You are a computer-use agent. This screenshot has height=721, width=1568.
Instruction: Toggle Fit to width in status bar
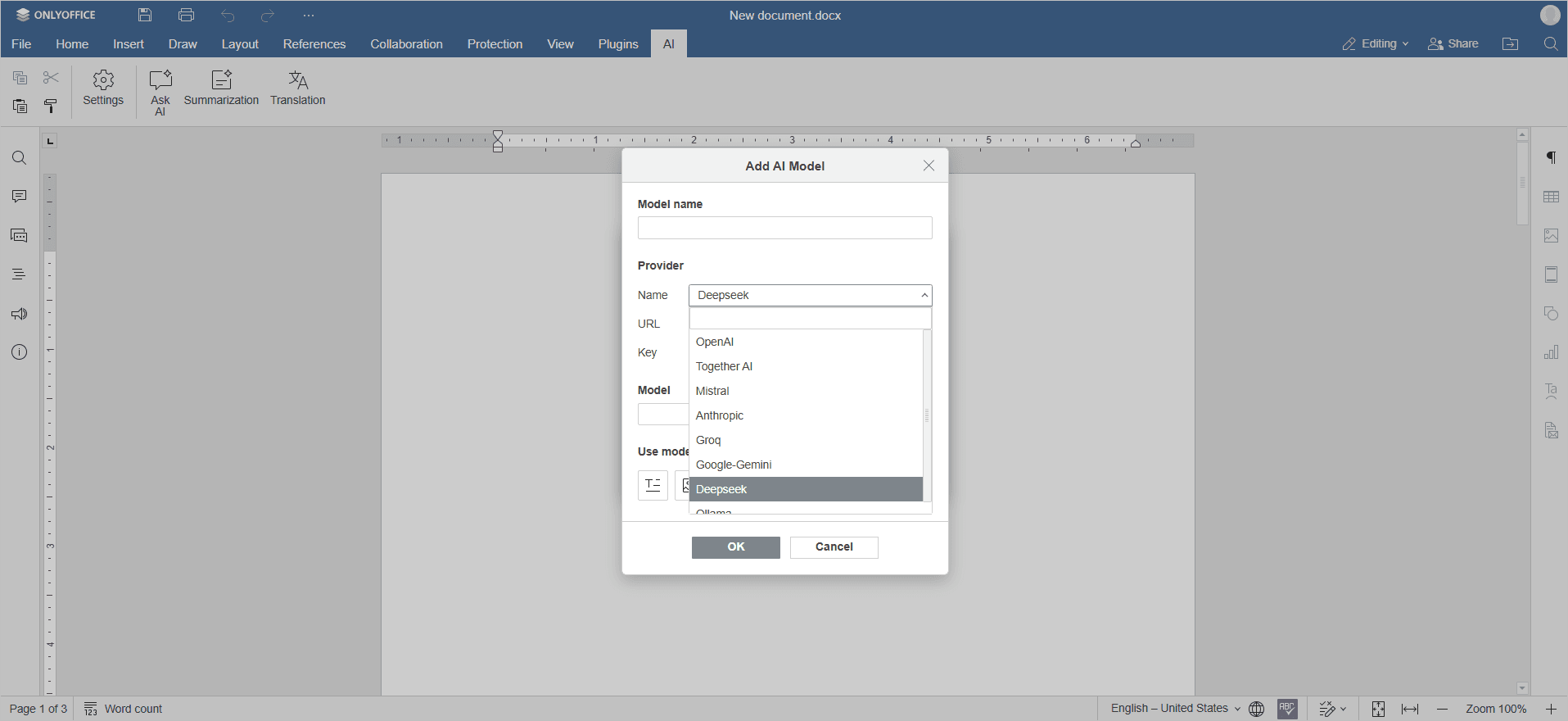pos(1410,709)
